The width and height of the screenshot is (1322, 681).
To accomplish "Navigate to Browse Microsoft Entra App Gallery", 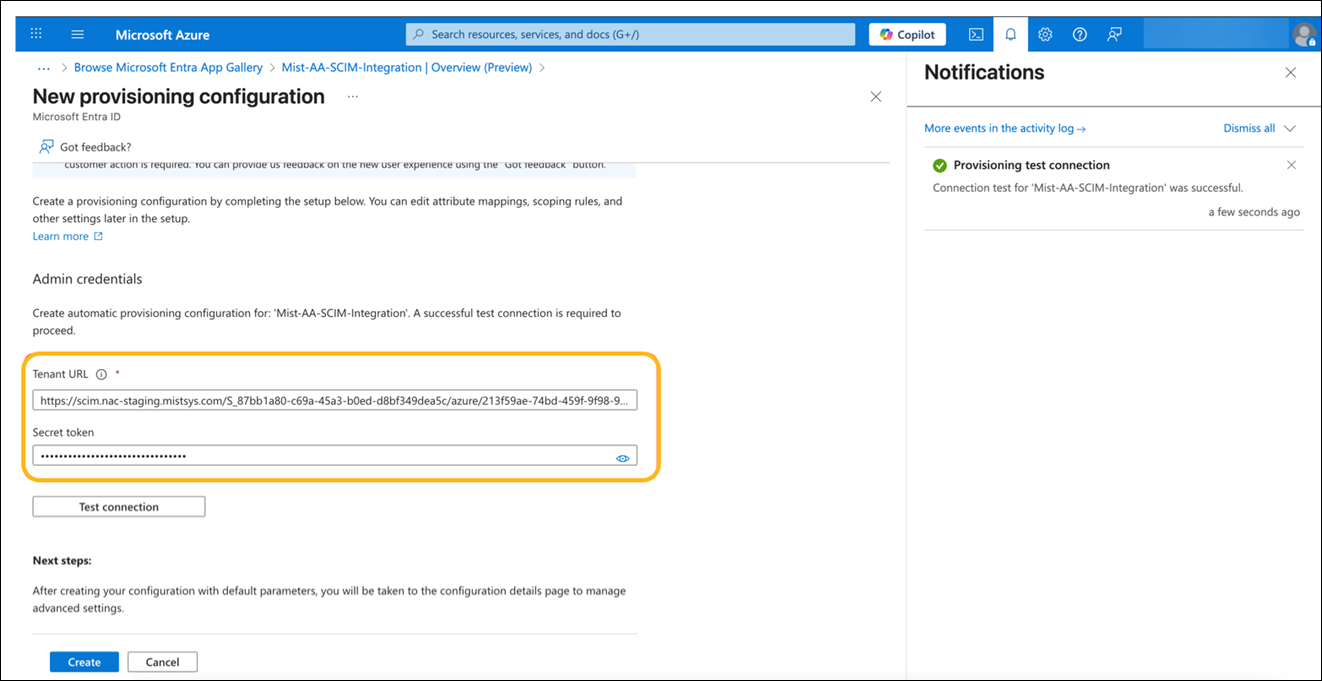I will click(x=168, y=67).
